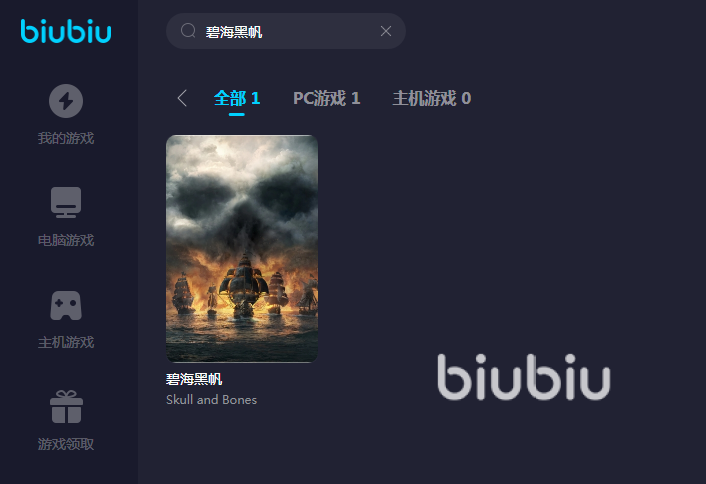Select the 全部 1 tab

(237, 98)
